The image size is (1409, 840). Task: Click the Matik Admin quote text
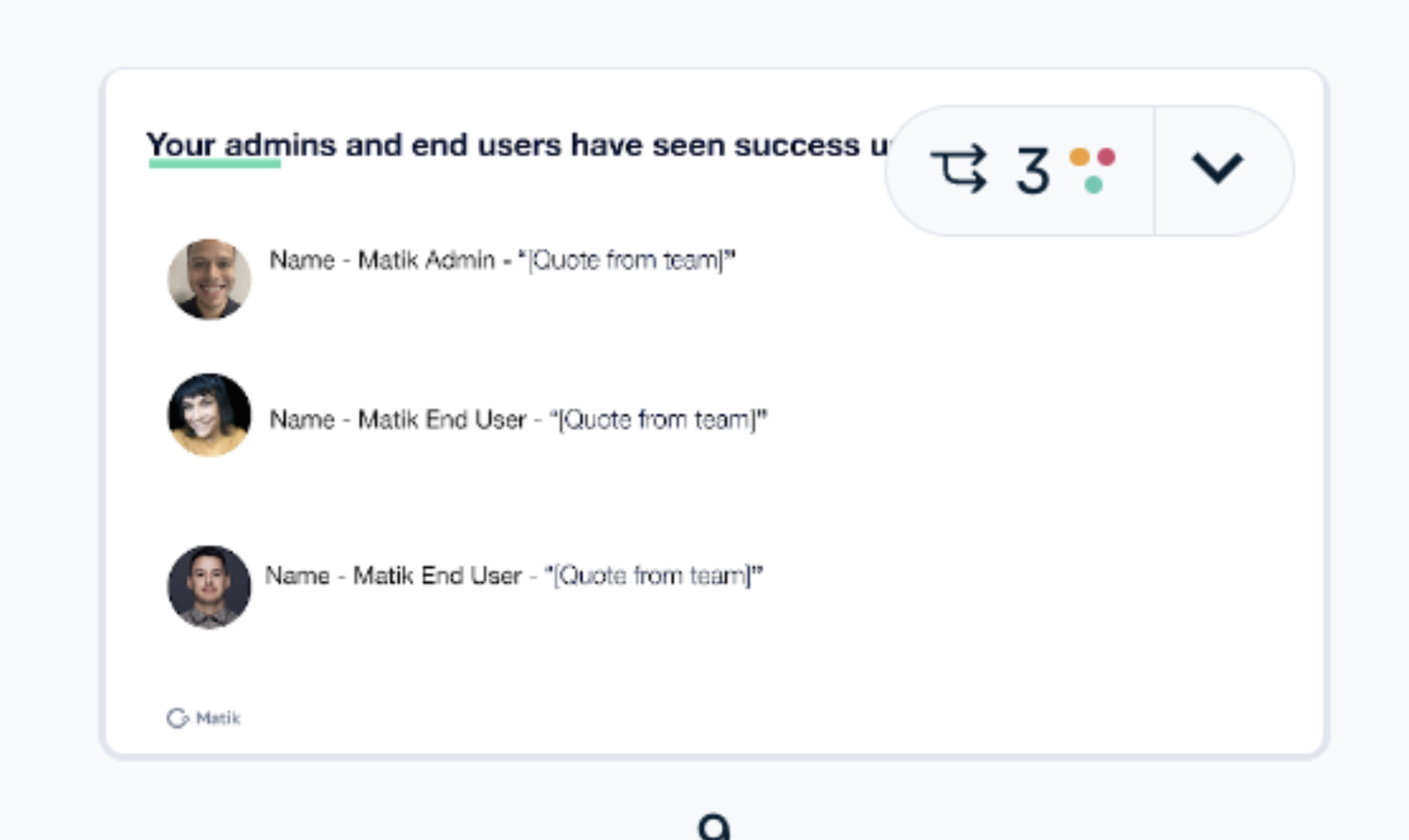coord(502,260)
